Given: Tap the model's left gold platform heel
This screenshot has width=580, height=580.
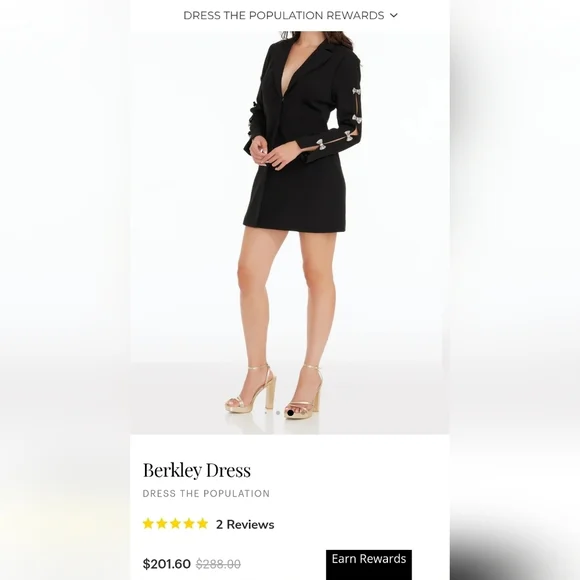Looking at the screenshot, I should 306,392.
